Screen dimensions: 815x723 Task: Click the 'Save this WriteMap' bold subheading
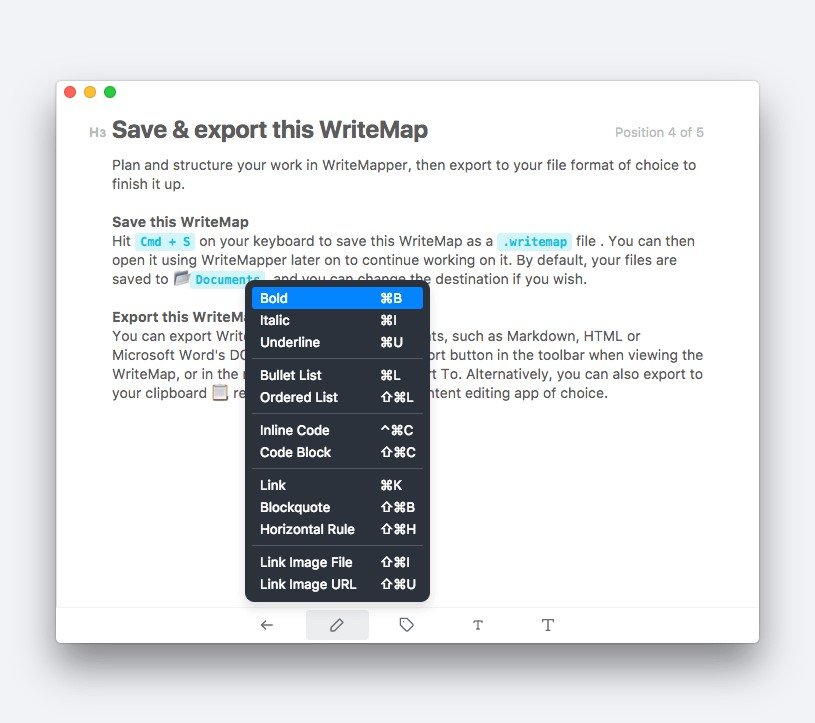(x=180, y=222)
